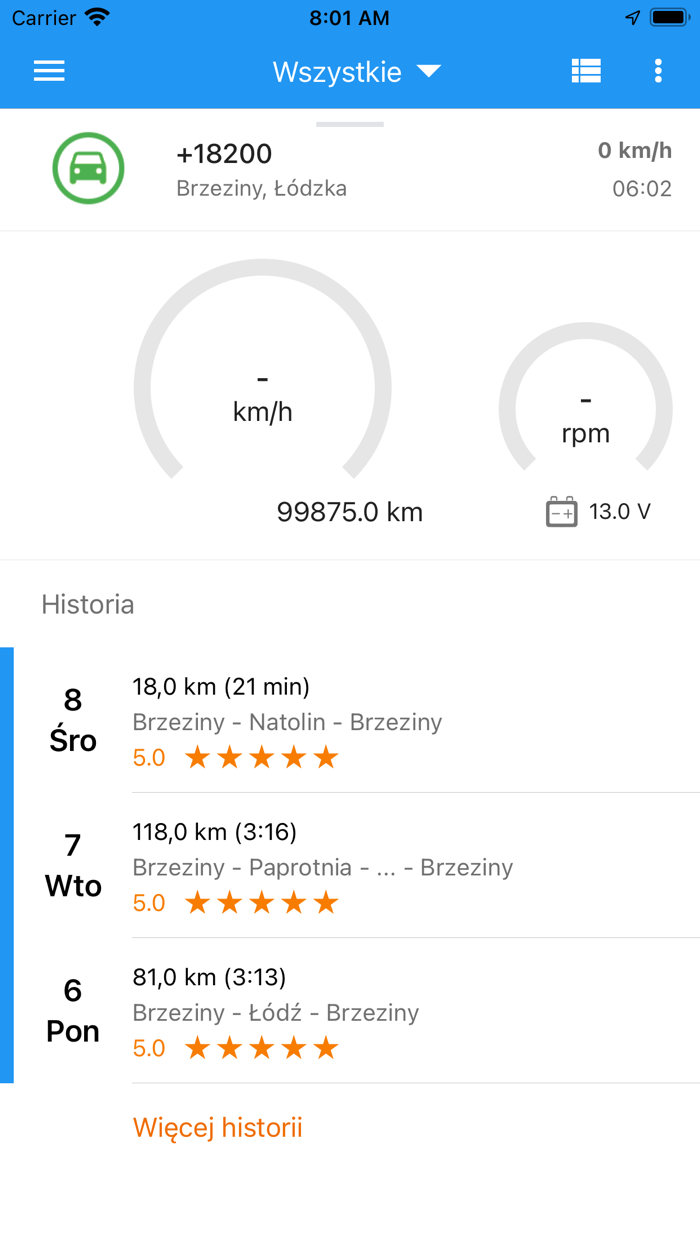Toggle the third star of Monday's trip rating
This screenshot has width=700, height=1244.
[x=261, y=1048]
